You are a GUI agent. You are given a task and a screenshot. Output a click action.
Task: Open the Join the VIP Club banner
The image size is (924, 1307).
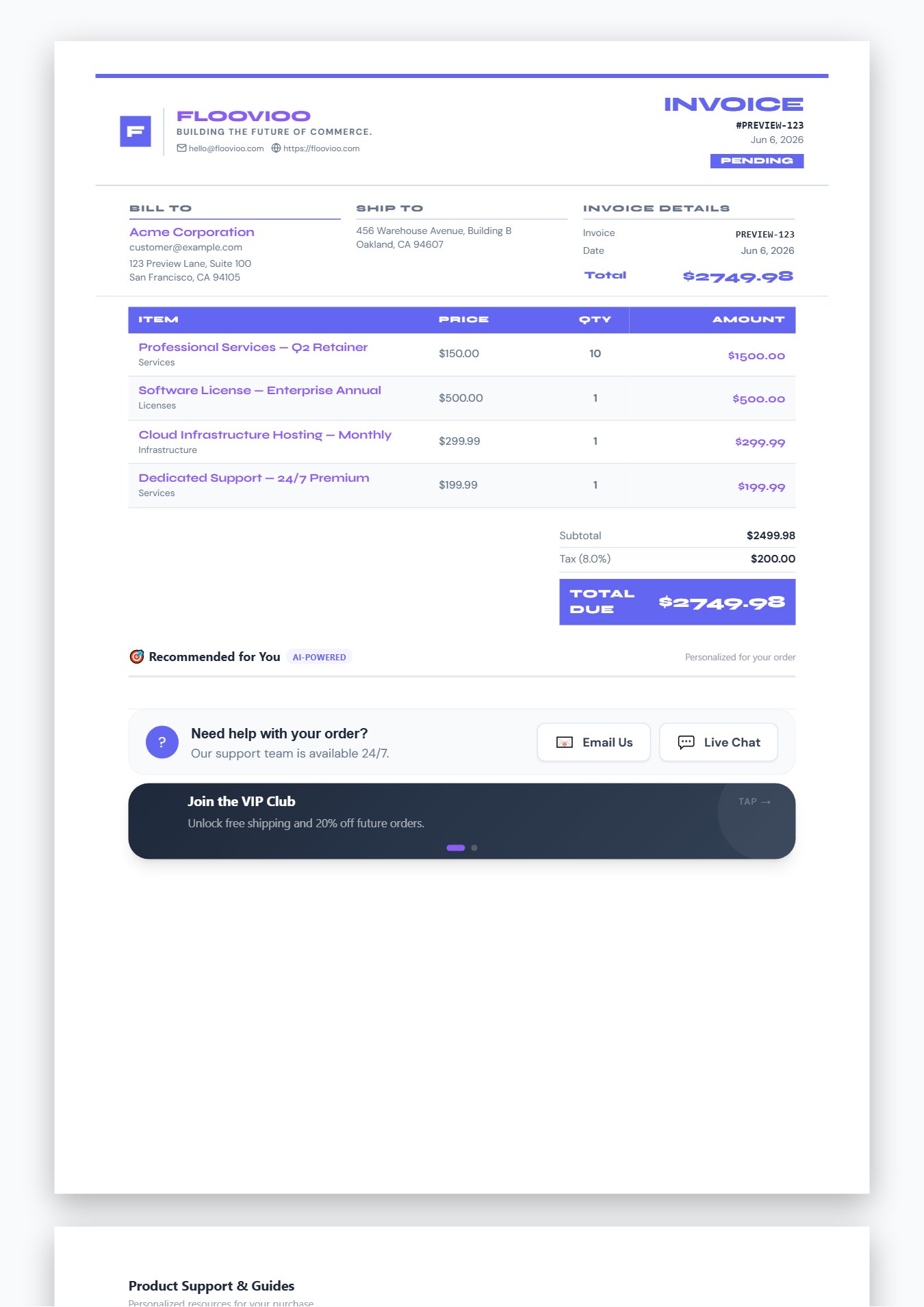coord(462,821)
